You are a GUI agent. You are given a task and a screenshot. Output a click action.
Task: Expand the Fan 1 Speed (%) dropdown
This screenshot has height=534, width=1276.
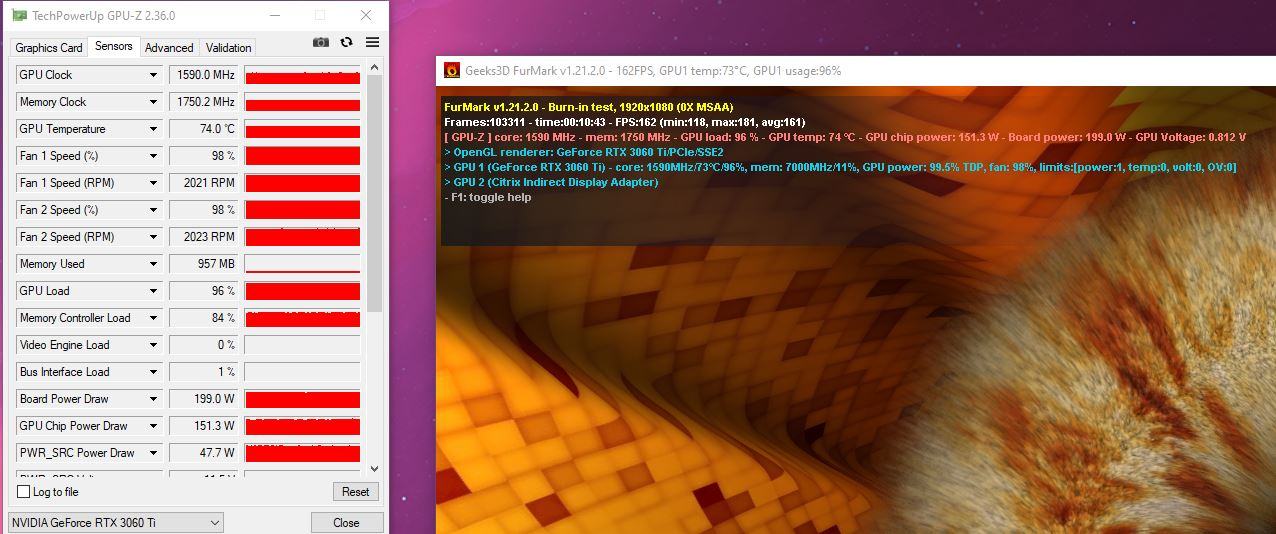153,156
